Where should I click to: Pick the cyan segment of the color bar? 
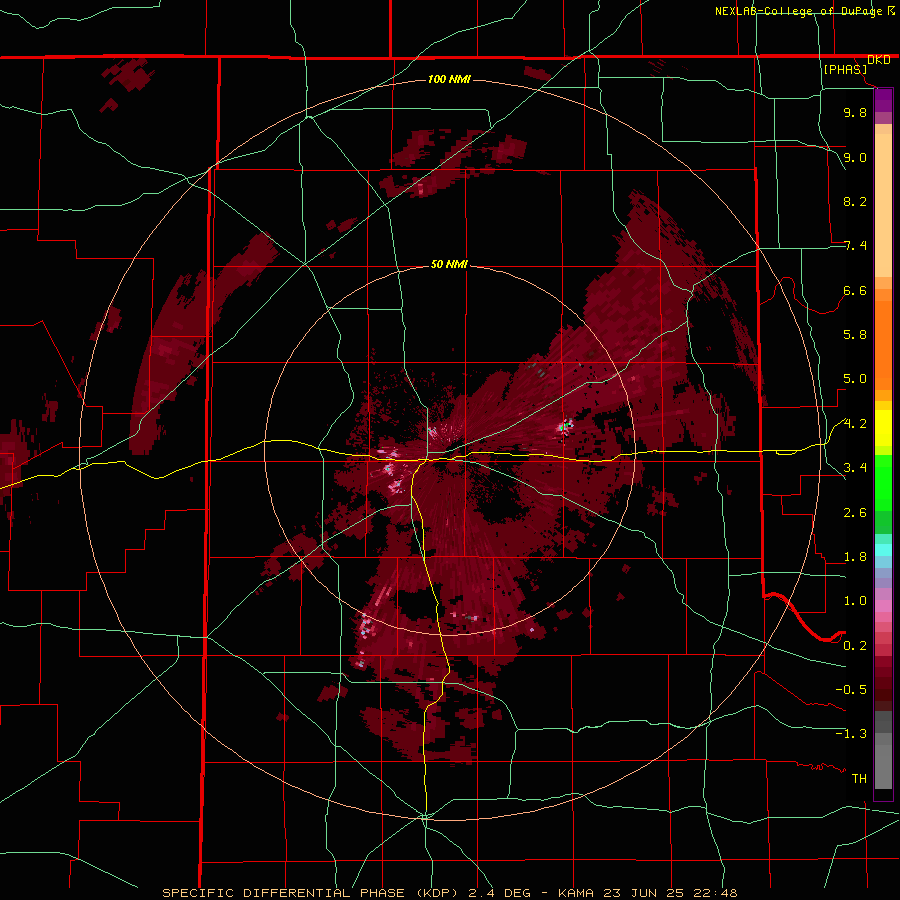pyautogui.click(x=883, y=550)
